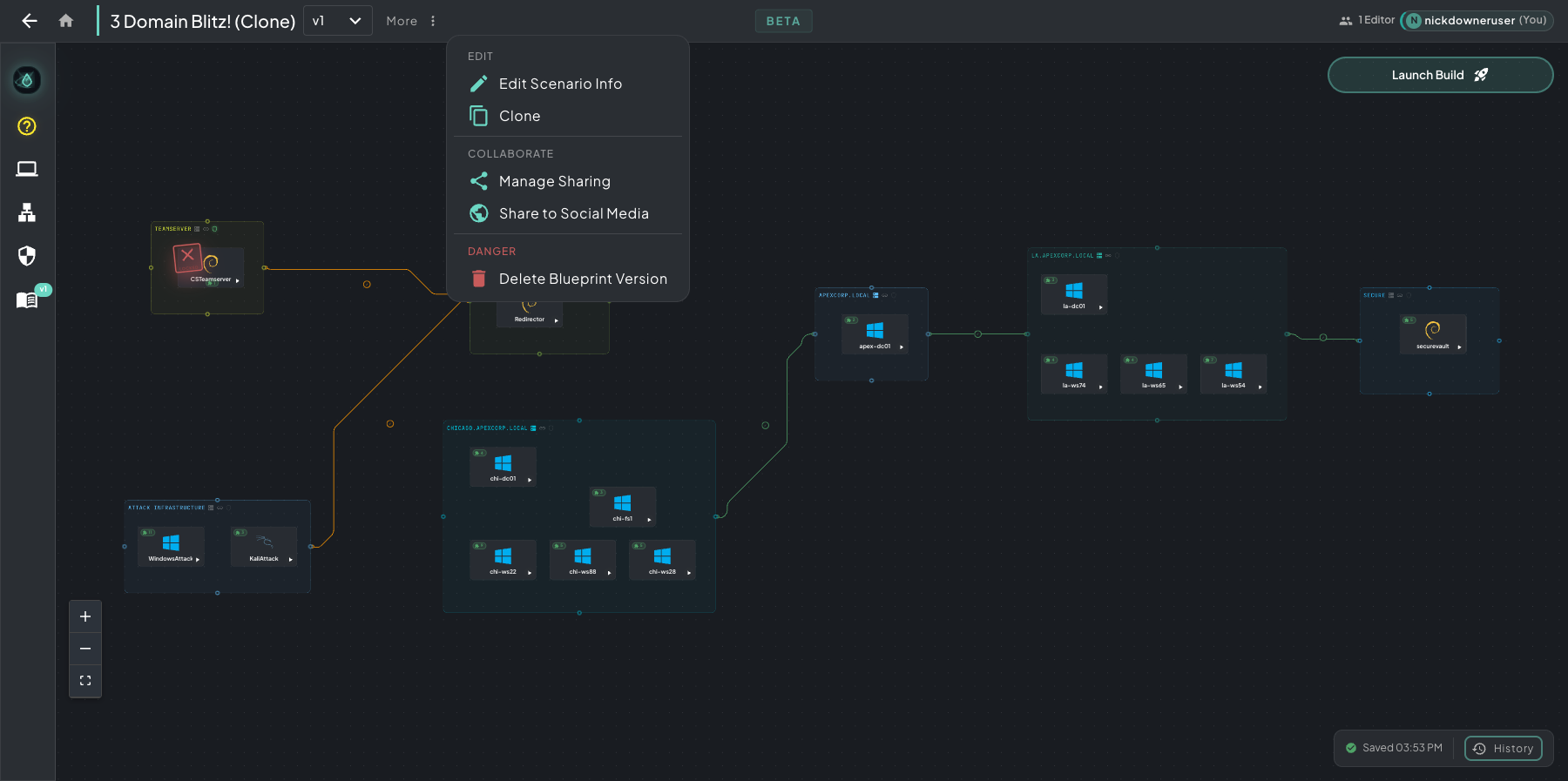Click the green connector between APEXCORP and LA
The width and height of the screenshot is (1568, 781).
pos(977,334)
